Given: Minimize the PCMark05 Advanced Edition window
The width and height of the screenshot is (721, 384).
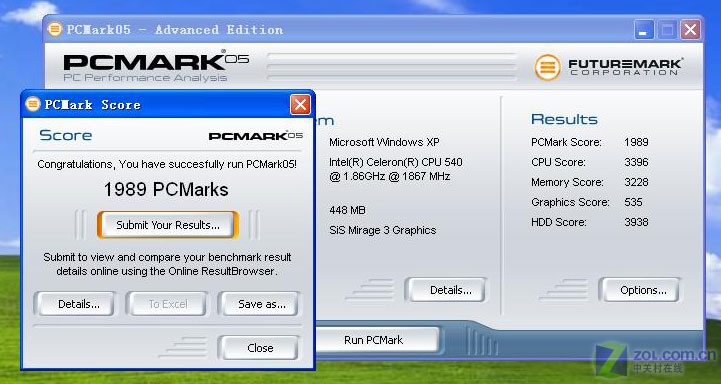Looking at the screenshot, I should pos(644,30).
